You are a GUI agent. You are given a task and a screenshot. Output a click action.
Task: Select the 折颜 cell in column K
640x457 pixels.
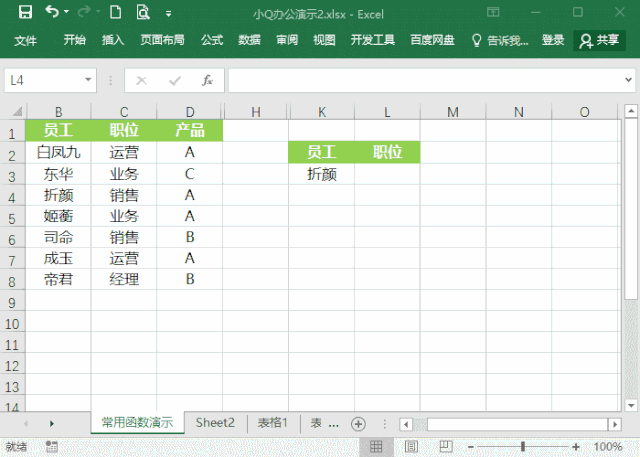tap(322, 174)
